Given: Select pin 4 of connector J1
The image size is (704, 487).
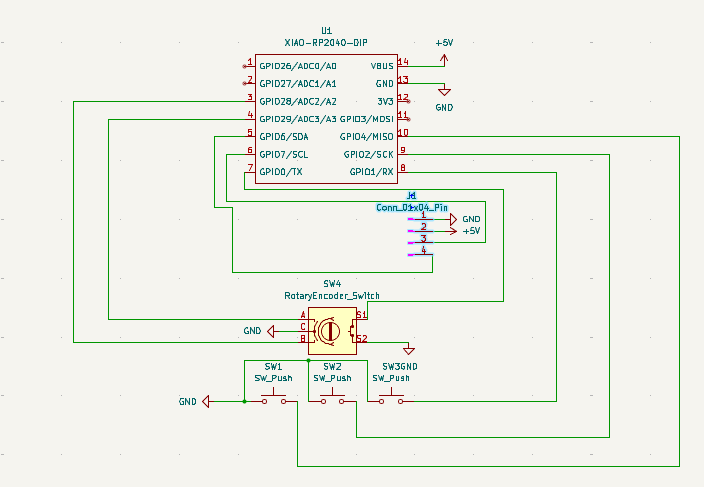Looking at the screenshot, I should tap(421, 252).
